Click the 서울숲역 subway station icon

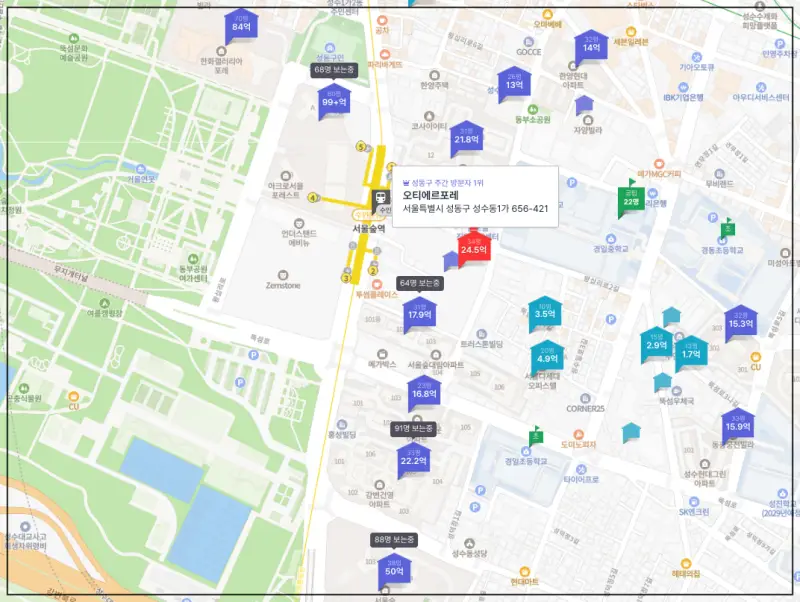tap(380, 197)
